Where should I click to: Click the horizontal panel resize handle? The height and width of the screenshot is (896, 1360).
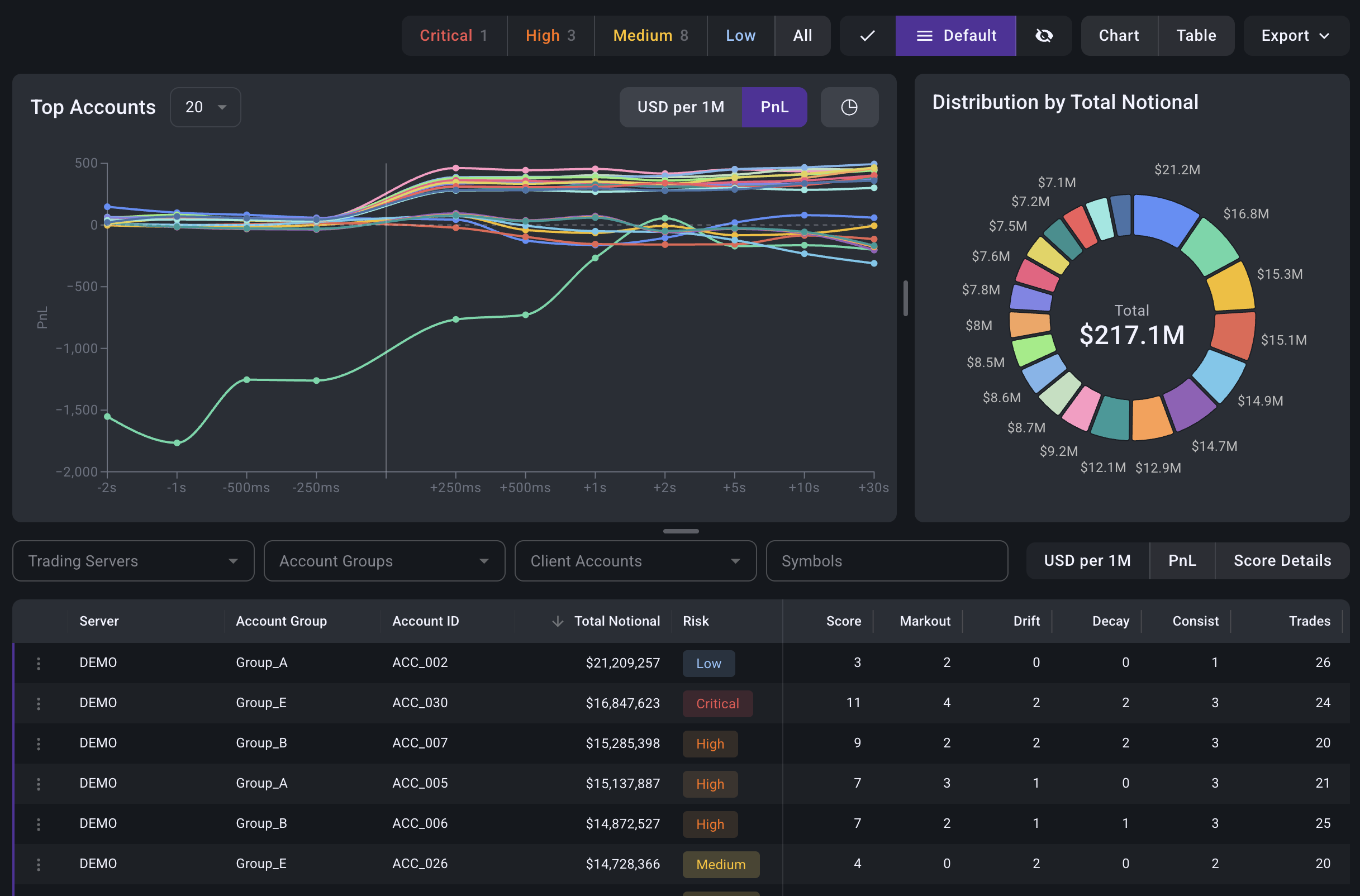tap(681, 531)
